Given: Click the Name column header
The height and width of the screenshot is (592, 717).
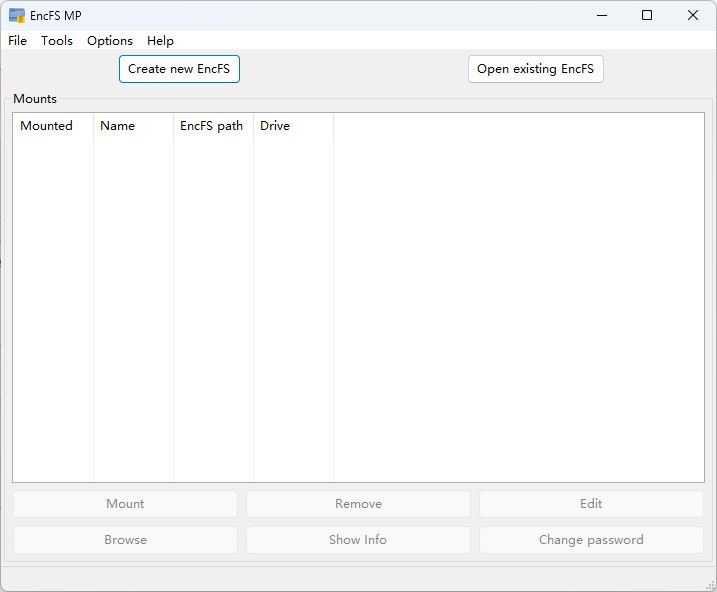Looking at the screenshot, I should click(134, 126).
